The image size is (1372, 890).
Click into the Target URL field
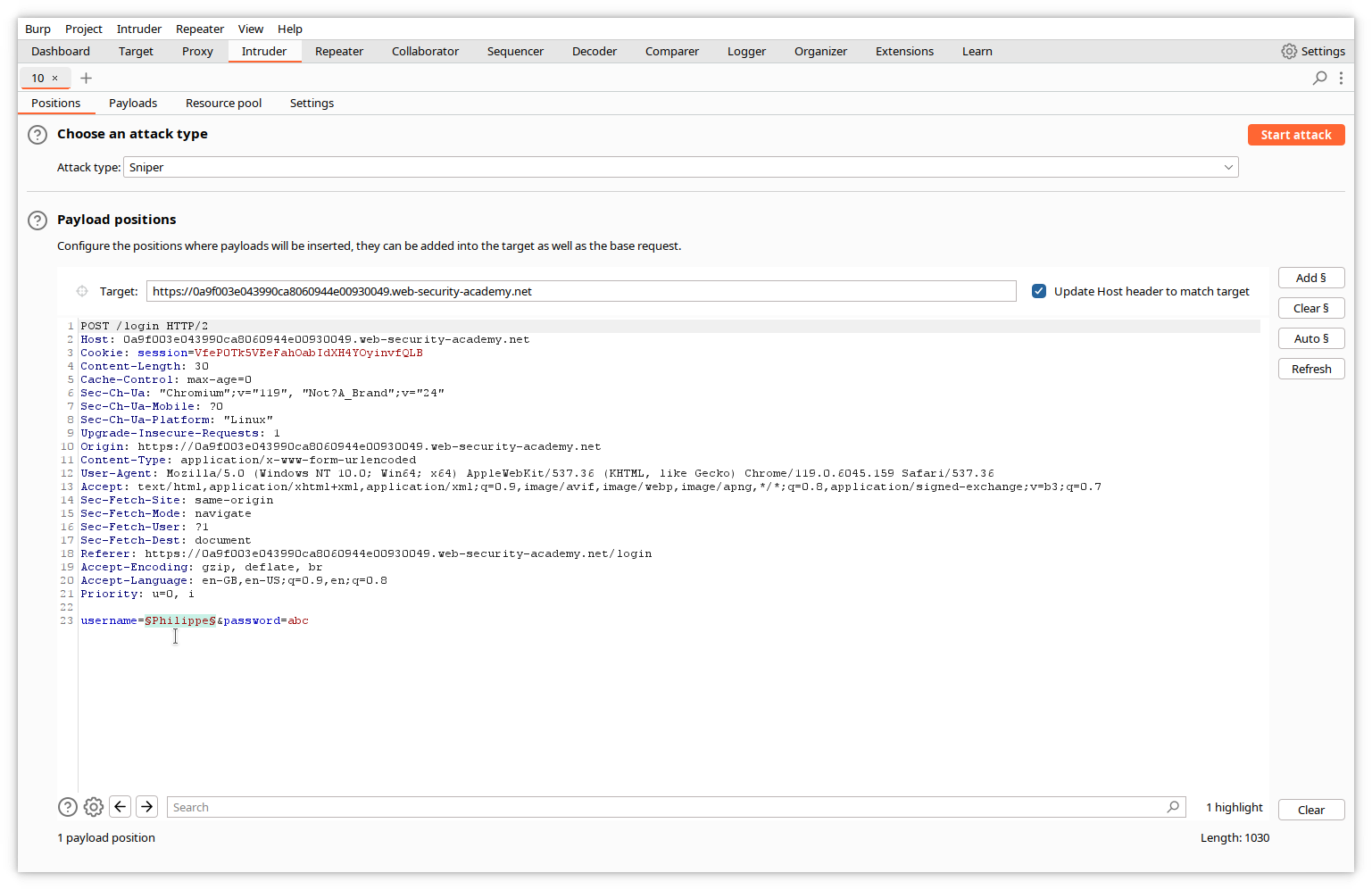point(580,291)
